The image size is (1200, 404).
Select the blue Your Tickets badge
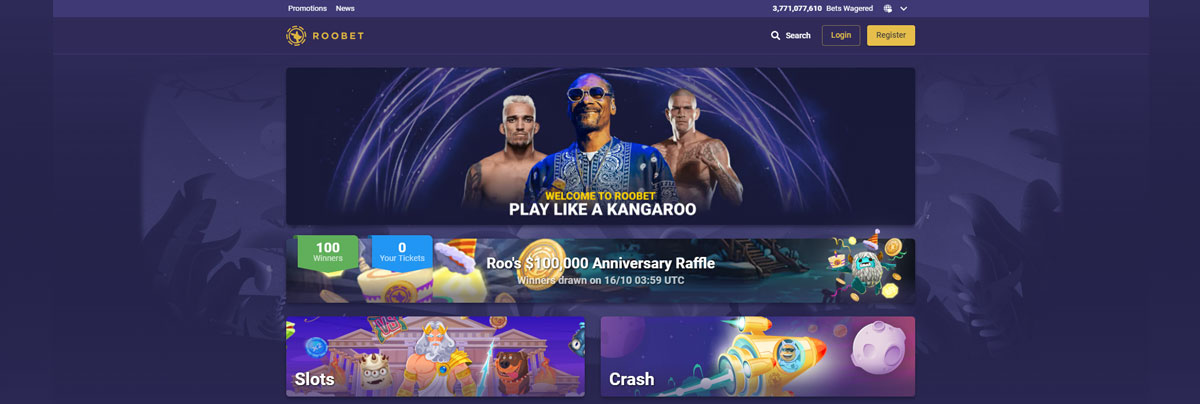tap(402, 252)
